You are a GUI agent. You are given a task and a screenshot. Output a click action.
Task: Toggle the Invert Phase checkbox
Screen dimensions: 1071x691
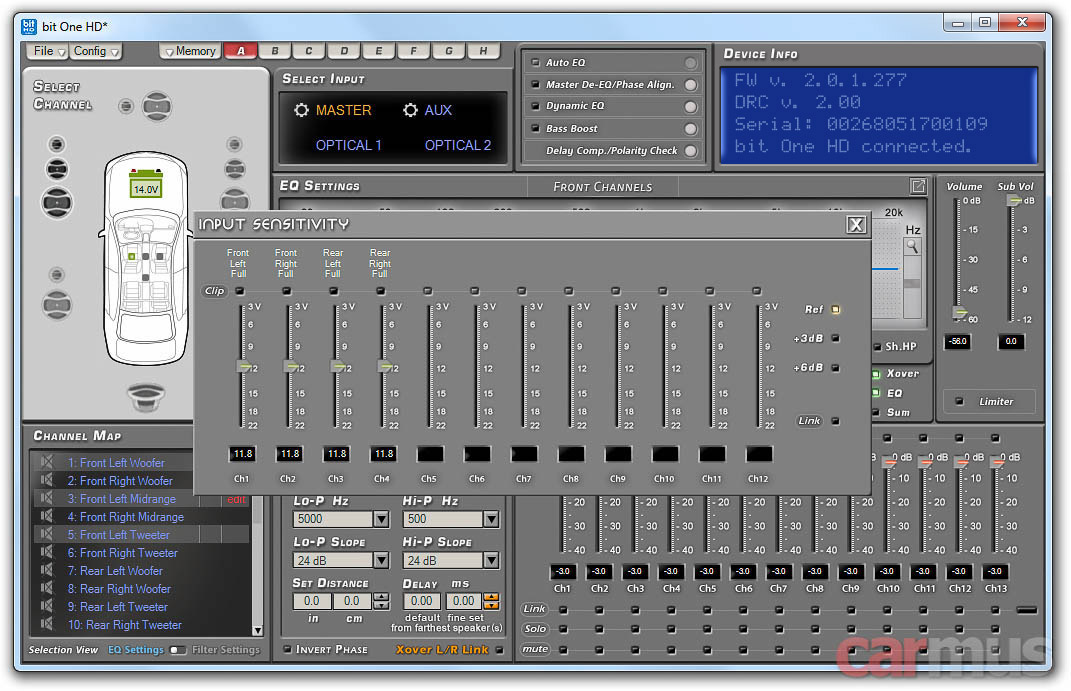288,649
